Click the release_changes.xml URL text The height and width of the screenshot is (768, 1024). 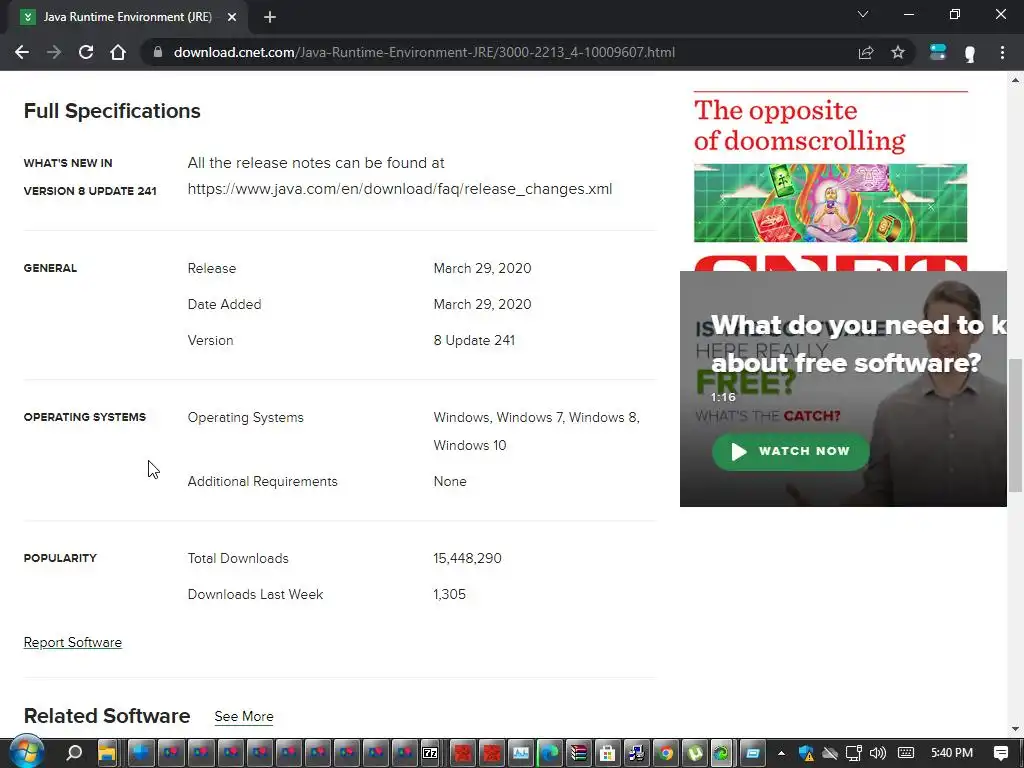(x=400, y=189)
